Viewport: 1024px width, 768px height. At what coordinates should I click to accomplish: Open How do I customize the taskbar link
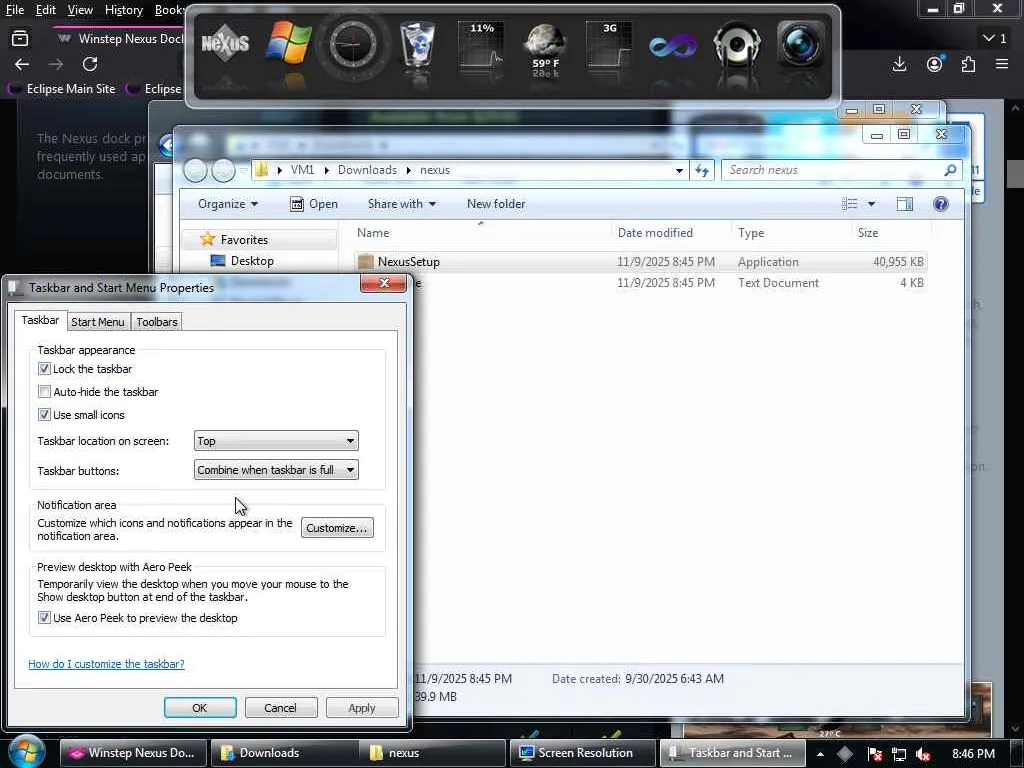click(106, 664)
